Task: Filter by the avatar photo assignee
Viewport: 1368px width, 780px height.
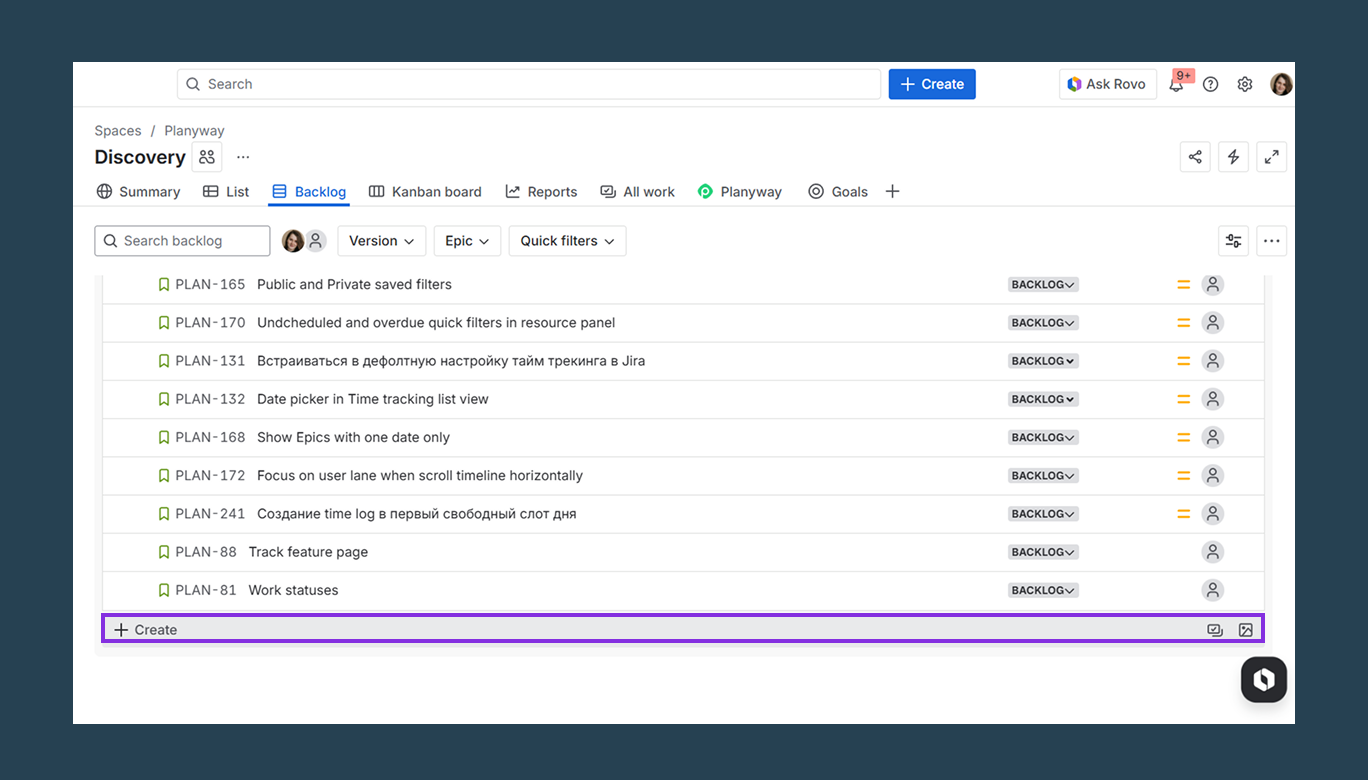Action: click(x=293, y=241)
